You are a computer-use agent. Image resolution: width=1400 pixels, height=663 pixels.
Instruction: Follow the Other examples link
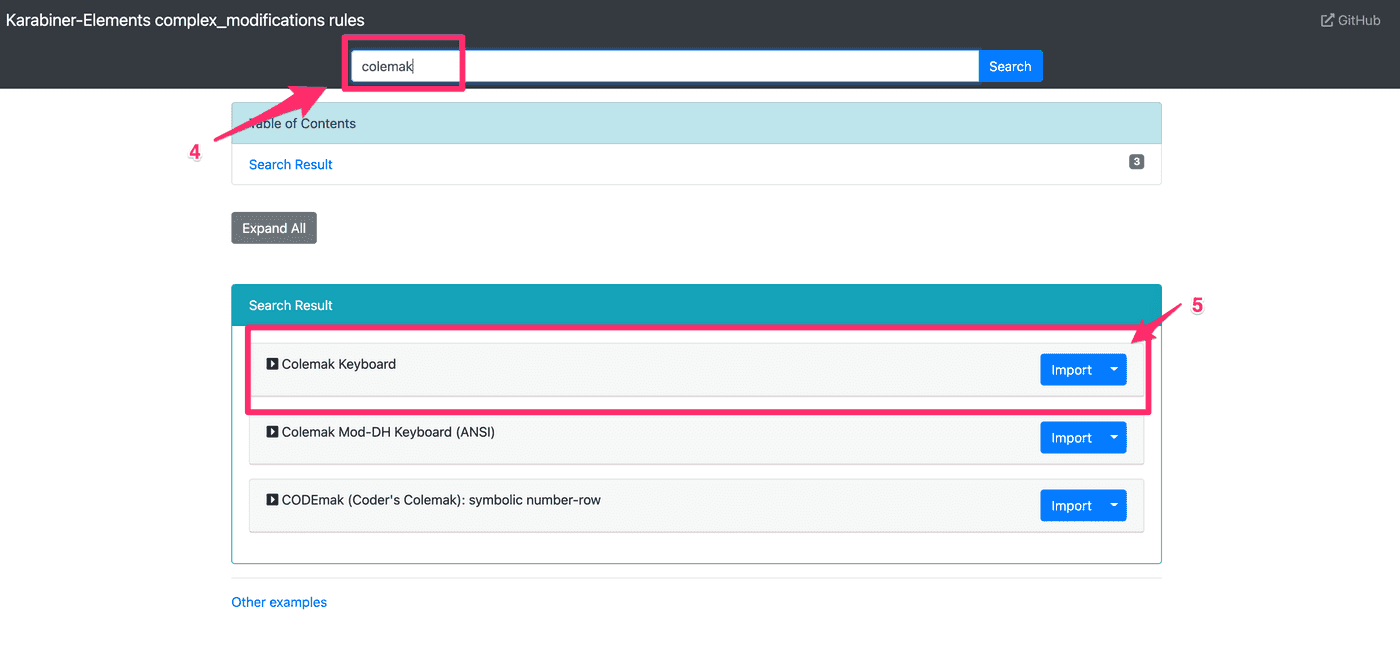279,602
